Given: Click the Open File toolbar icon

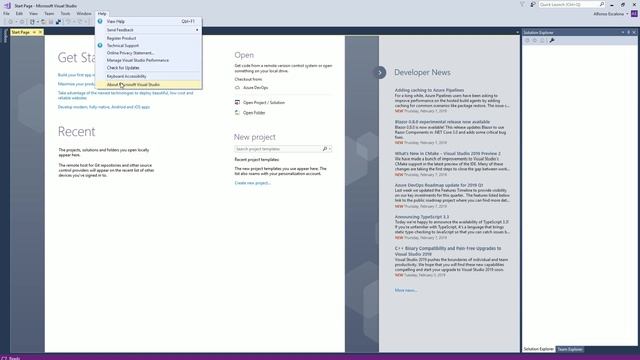Looking at the screenshot, I should tap(43, 22).
